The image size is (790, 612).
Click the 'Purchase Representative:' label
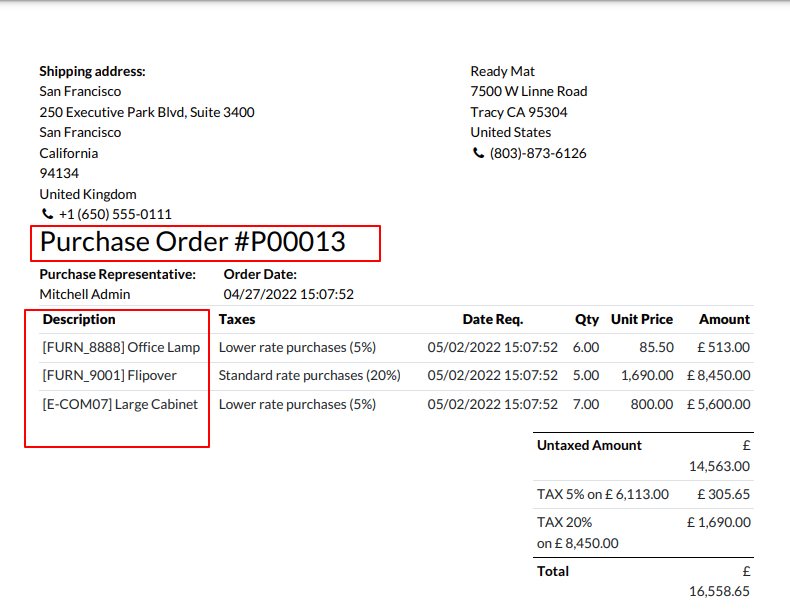(x=117, y=274)
